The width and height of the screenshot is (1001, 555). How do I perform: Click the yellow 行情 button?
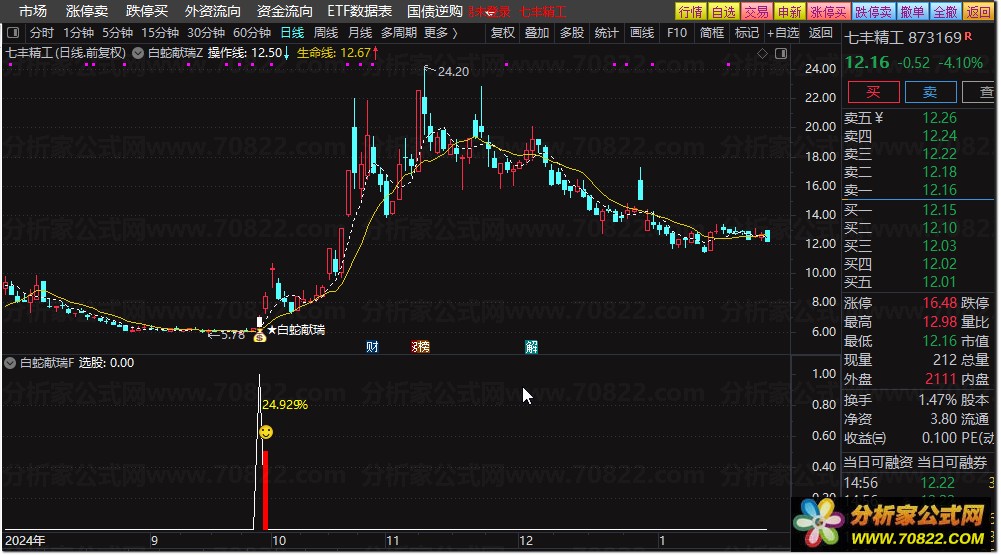691,11
